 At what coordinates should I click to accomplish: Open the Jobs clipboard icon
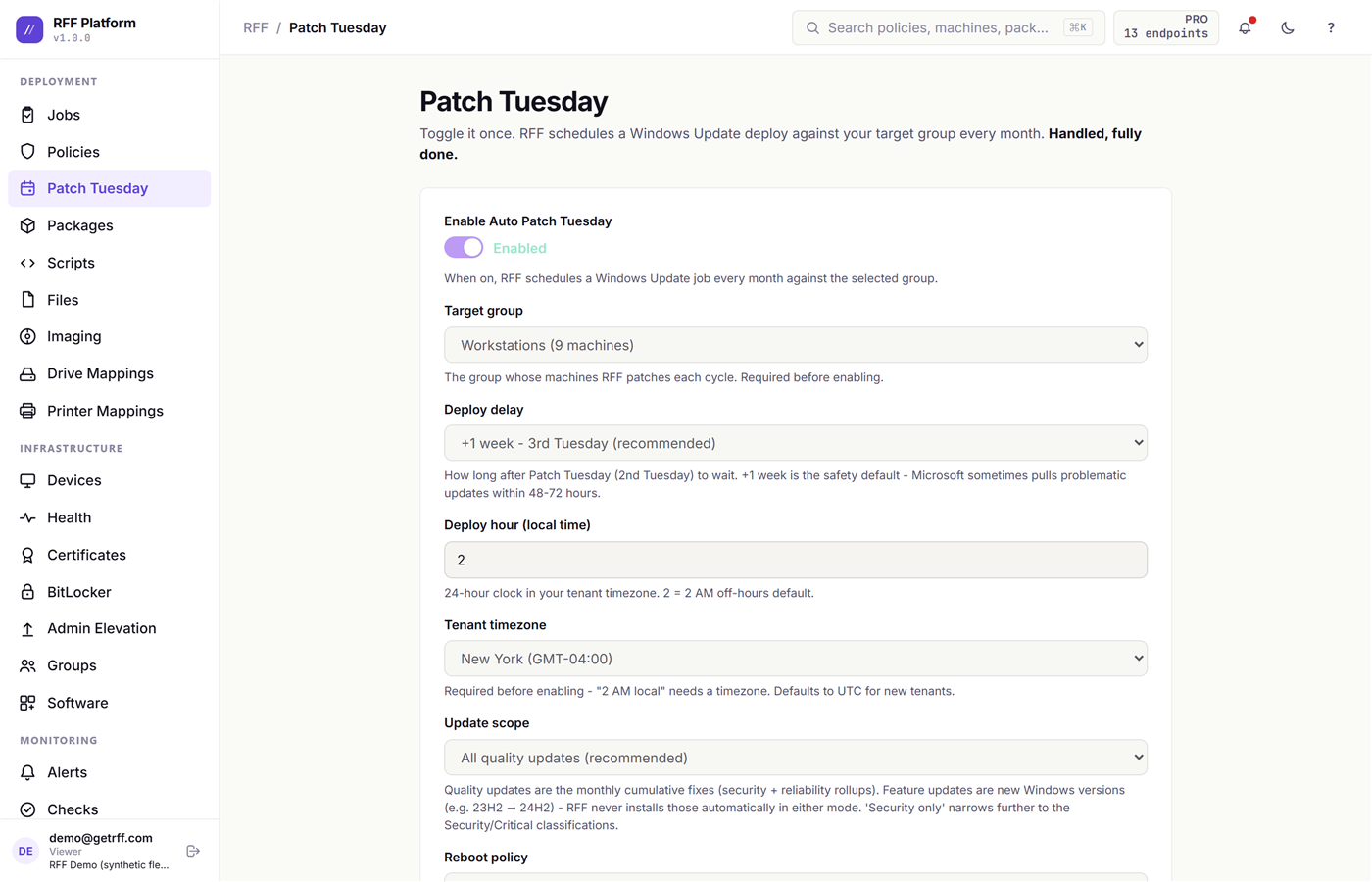27,115
